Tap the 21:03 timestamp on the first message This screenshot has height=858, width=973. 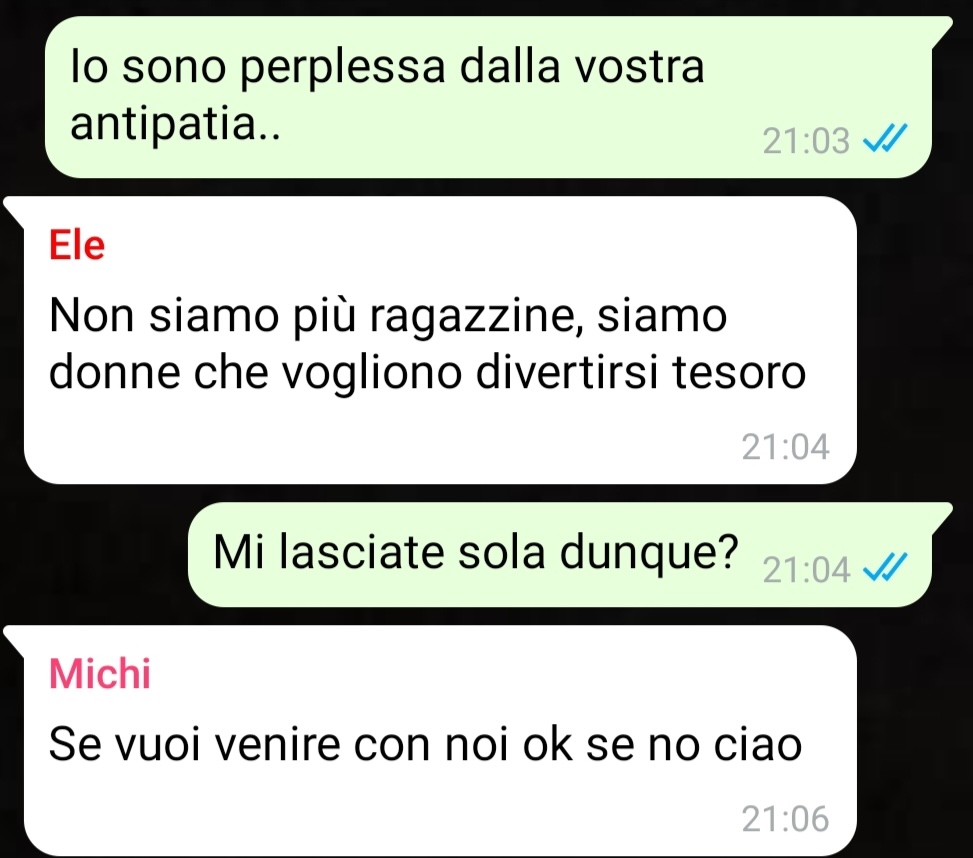(805, 141)
